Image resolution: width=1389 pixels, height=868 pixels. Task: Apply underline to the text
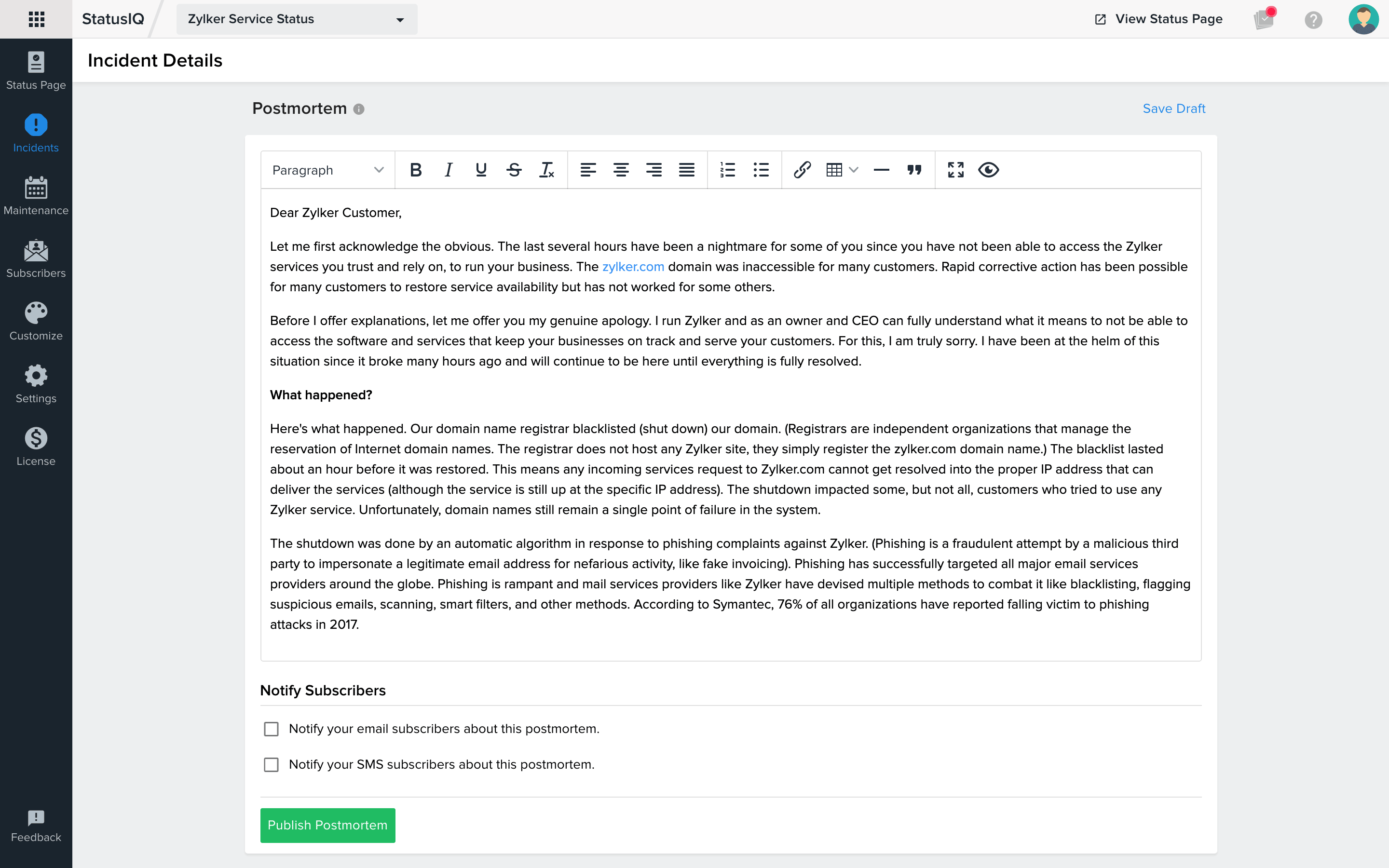pos(481,169)
